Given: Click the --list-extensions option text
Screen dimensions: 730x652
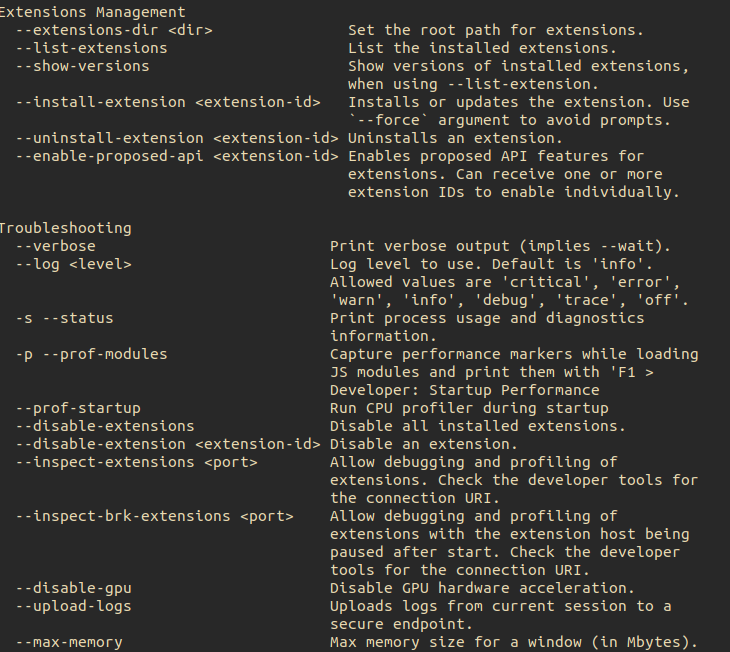Looking at the screenshot, I should pos(92,48).
